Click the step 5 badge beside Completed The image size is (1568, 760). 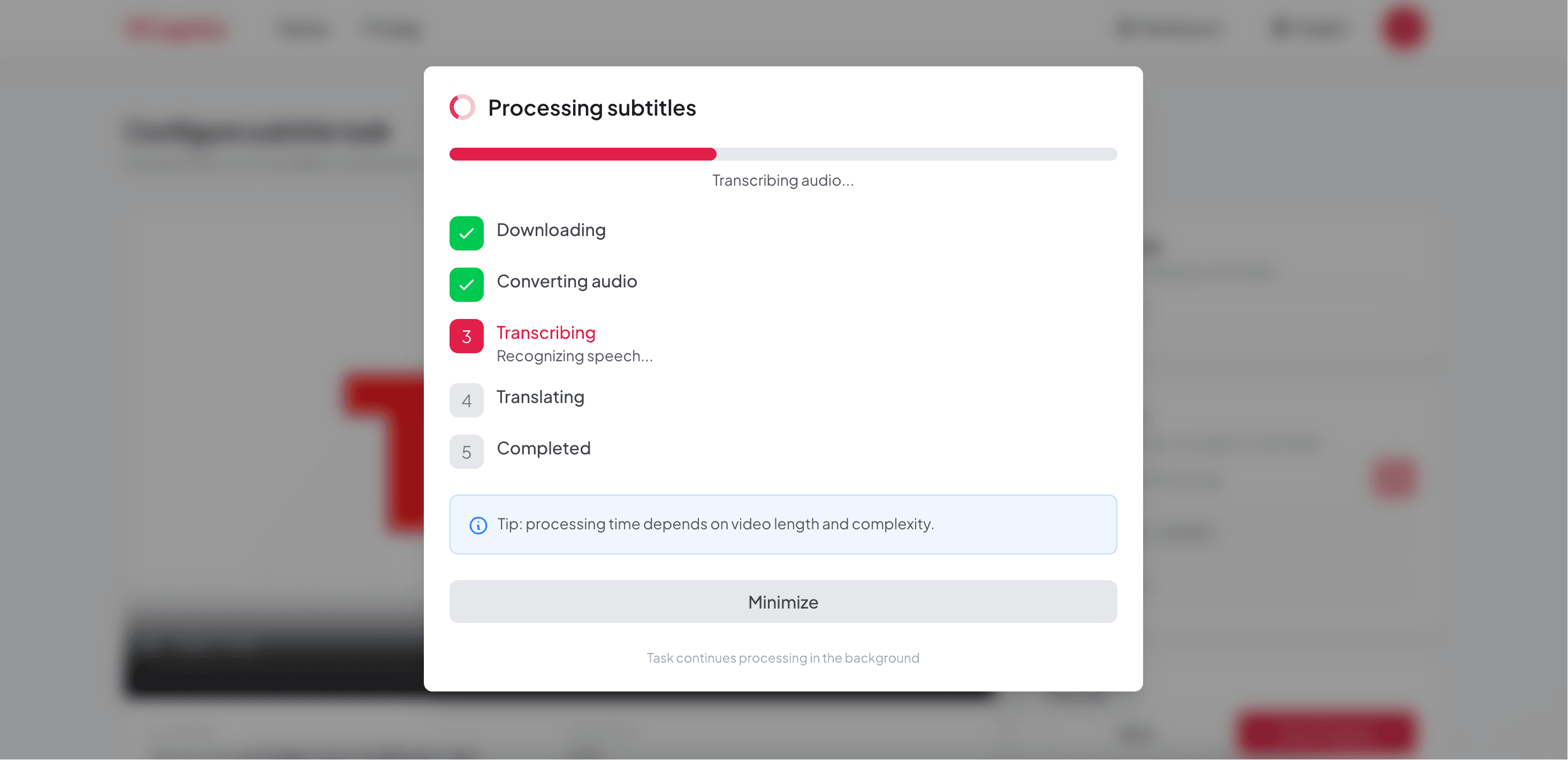(x=466, y=452)
